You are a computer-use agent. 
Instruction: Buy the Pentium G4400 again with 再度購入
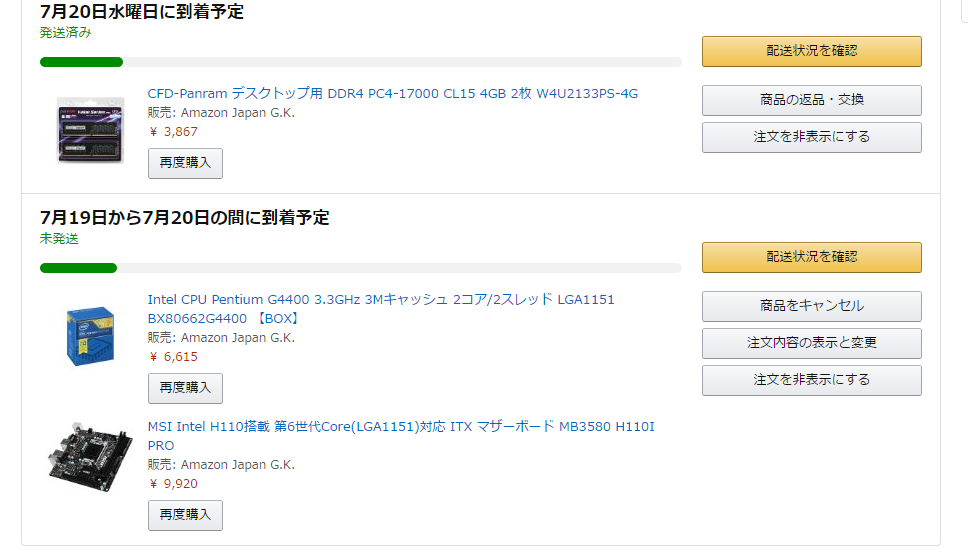tap(185, 388)
